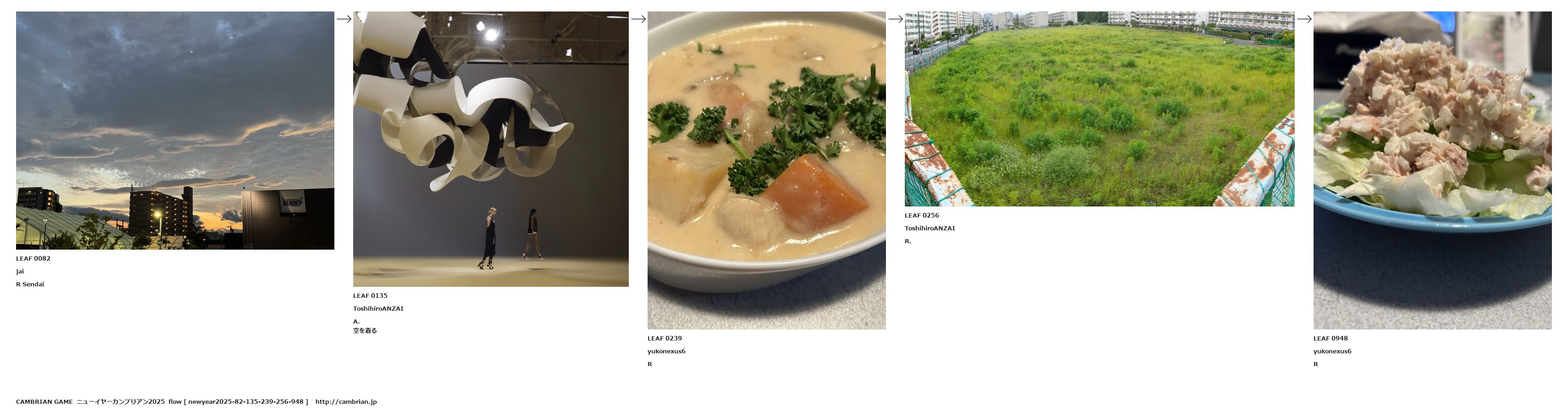Image resolution: width=1568 pixels, height=413 pixels.
Task: Click the arrow after the ribbon sculpture photo
Action: click(638, 19)
